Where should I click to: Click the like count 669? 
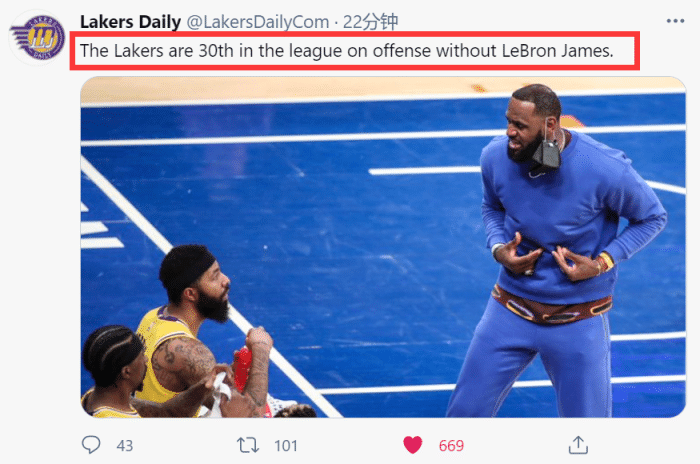coord(451,445)
